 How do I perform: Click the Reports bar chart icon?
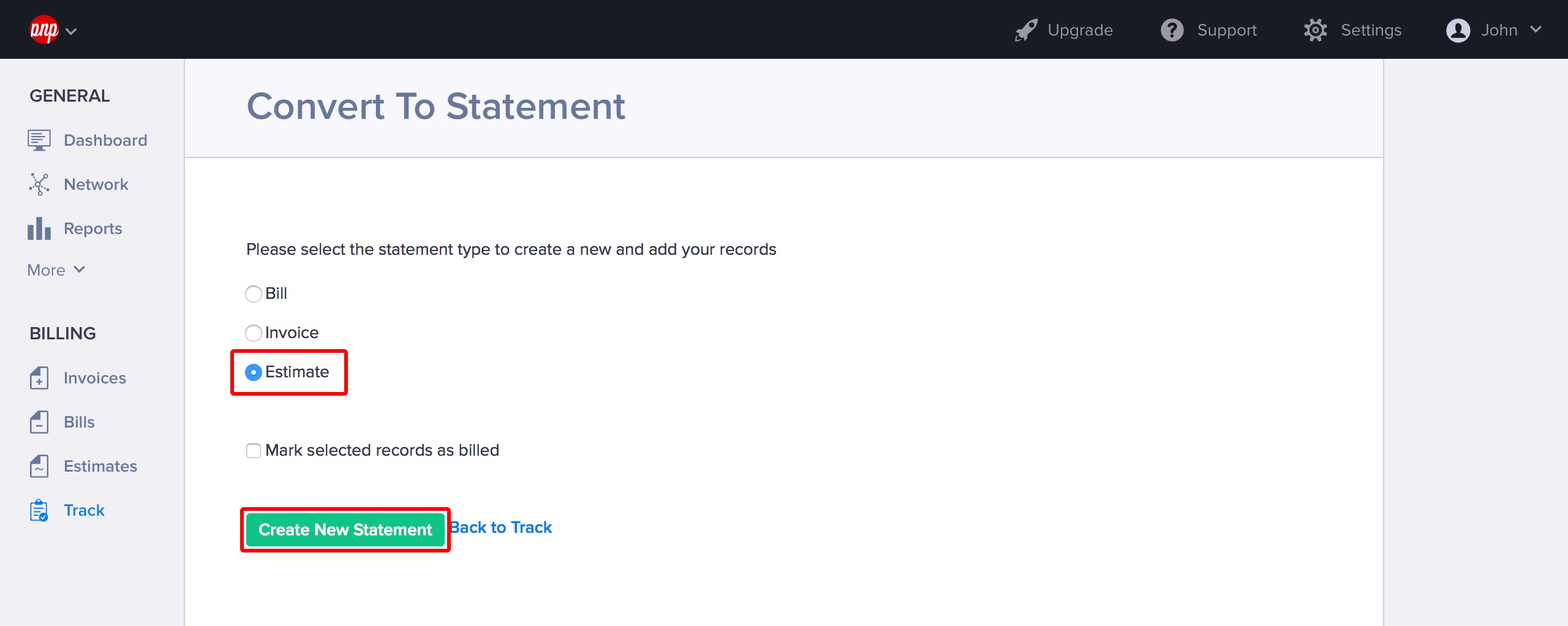pyautogui.click(x=39, y=228)
